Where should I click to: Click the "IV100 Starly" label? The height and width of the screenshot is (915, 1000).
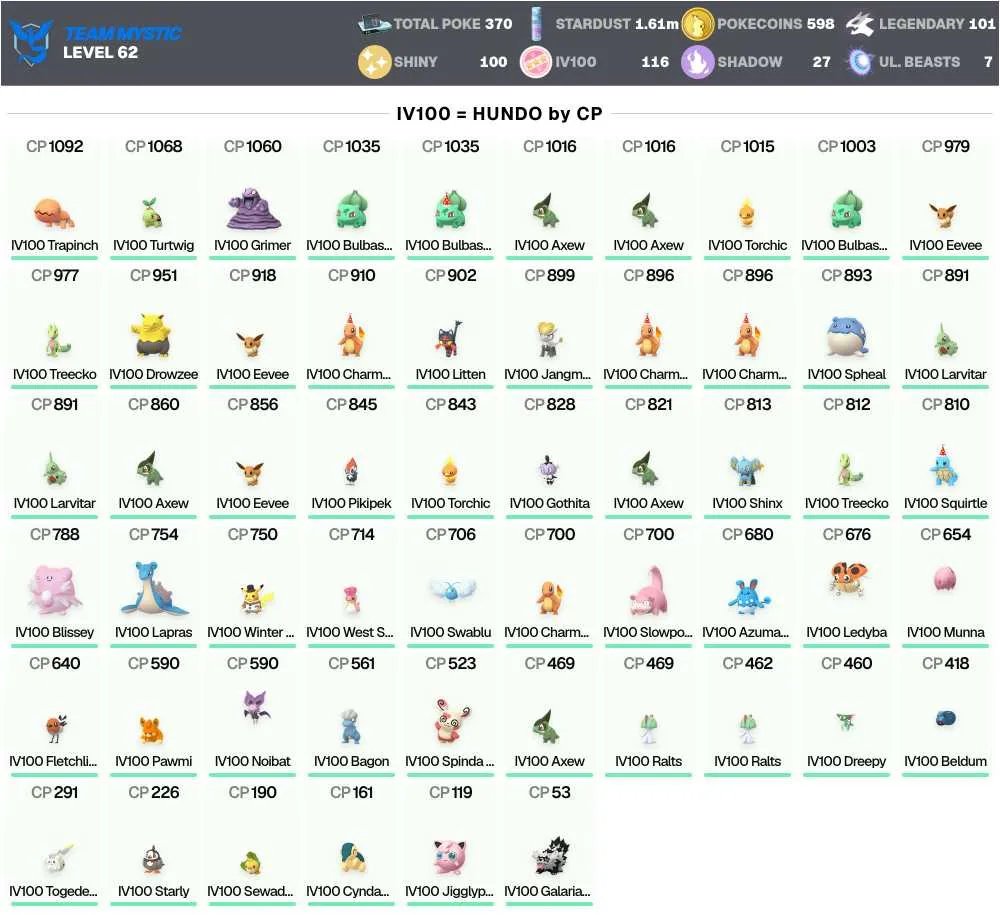[153, 891]
